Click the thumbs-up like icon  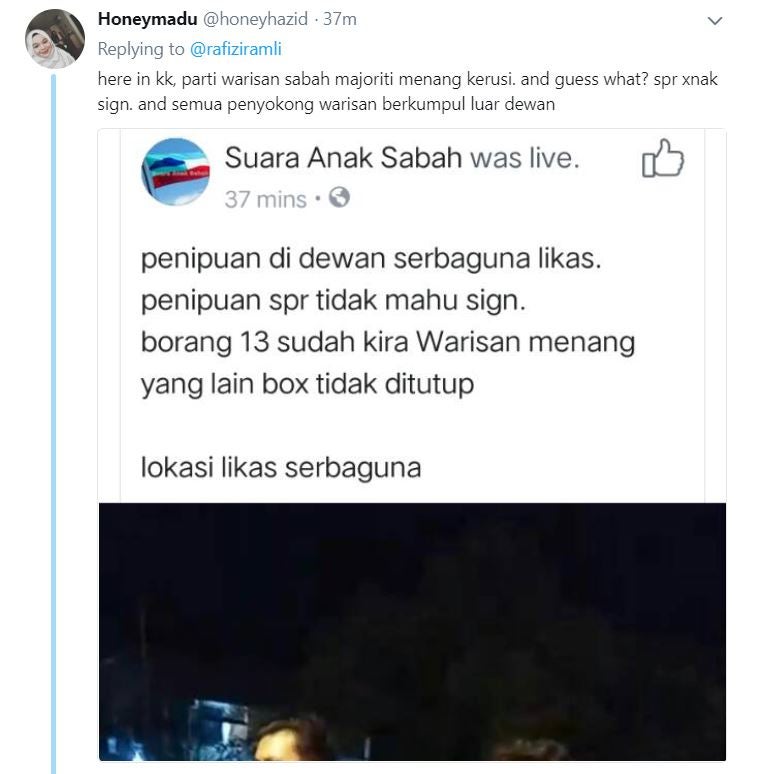tap(663, 158)
